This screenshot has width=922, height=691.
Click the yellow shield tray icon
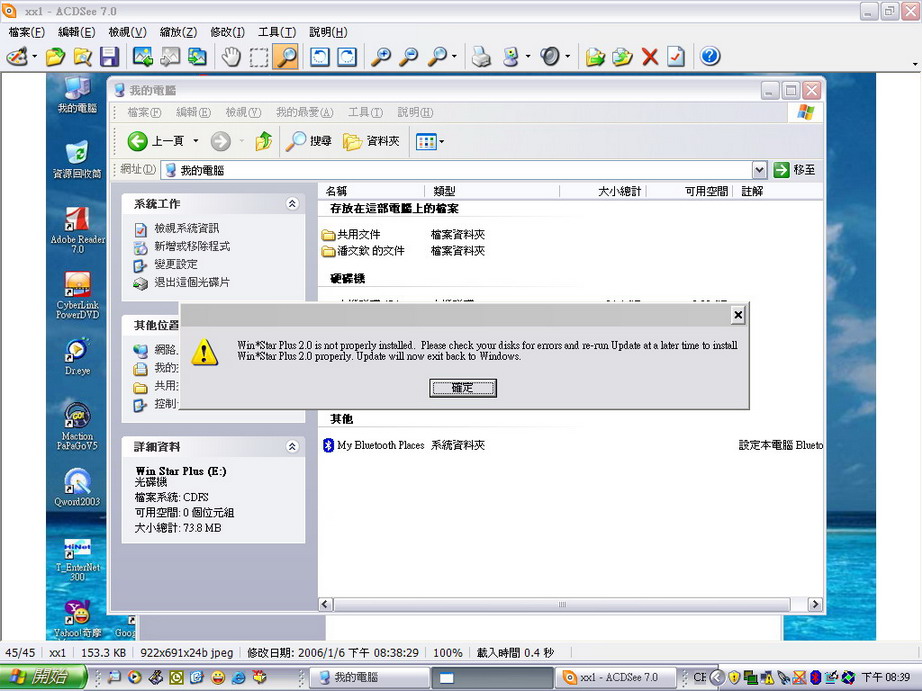click(733, 677)
